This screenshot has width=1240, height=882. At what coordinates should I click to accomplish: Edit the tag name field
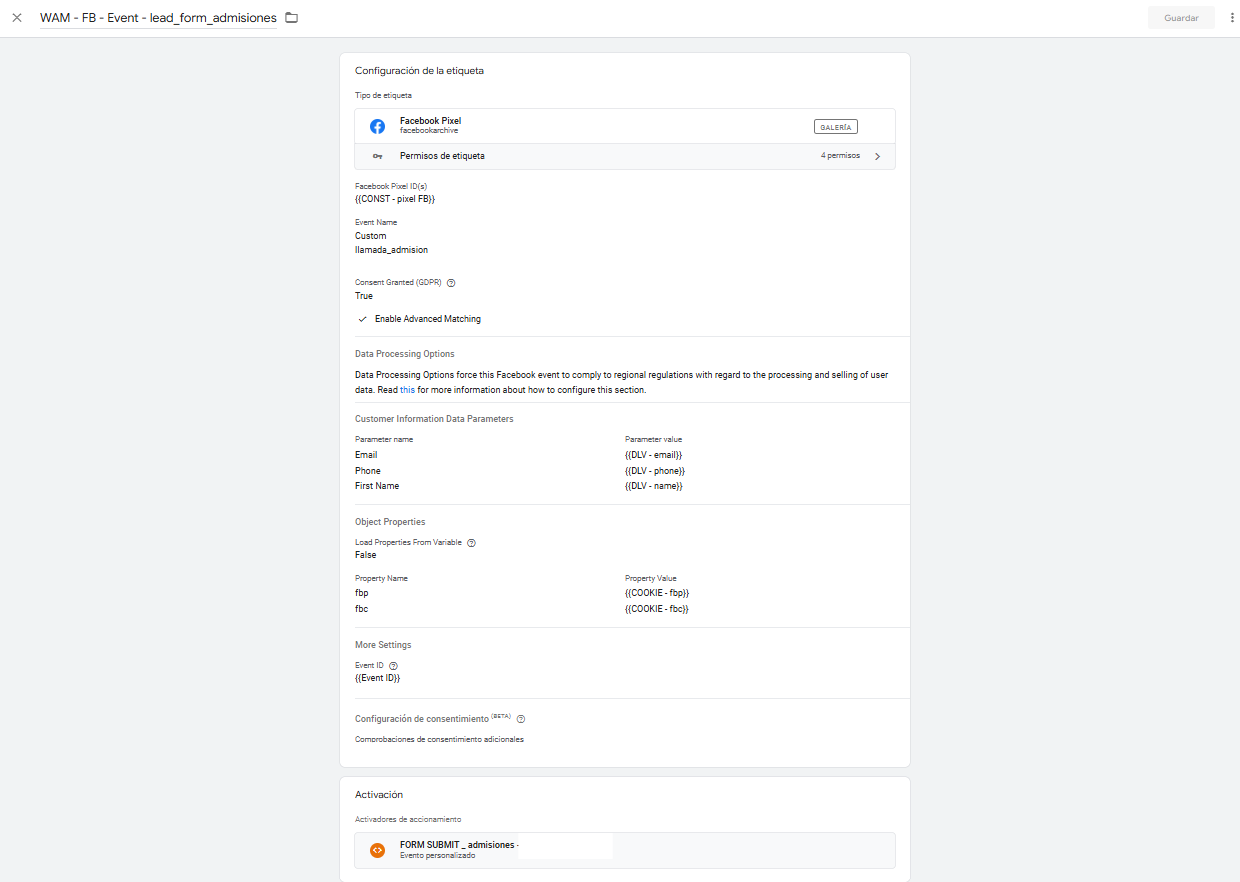point(158,18)
